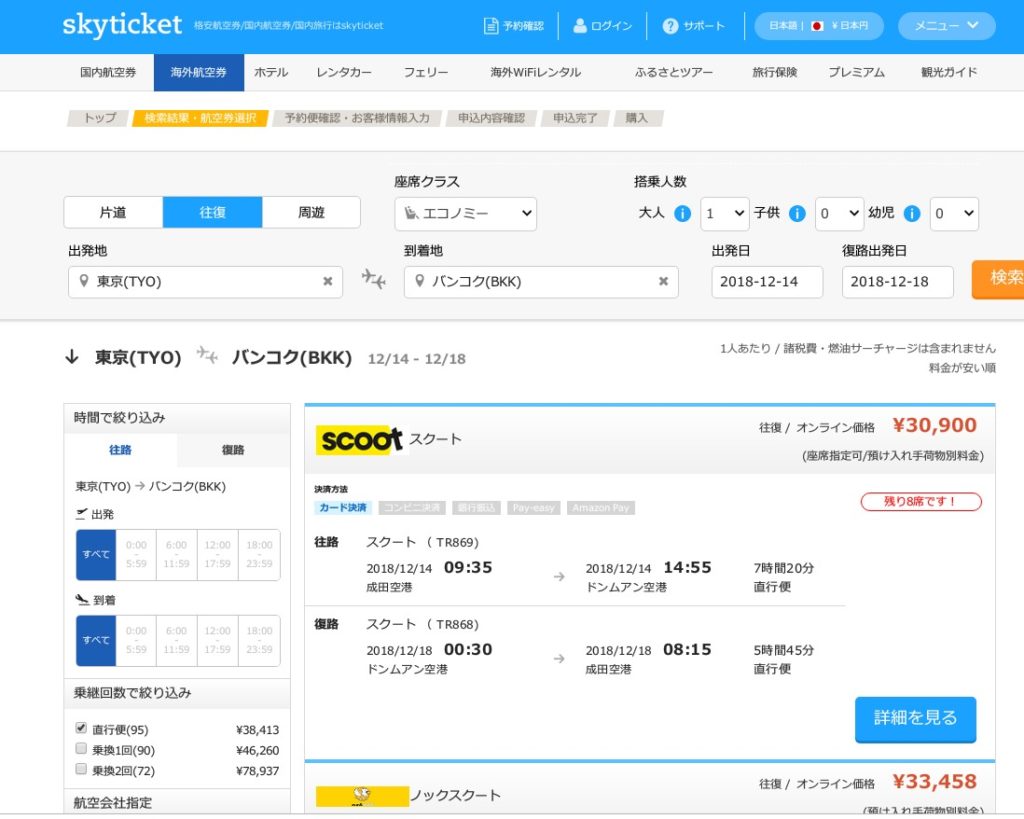Select departure 6:00-11:59 time slot
The height and width of the screenshot is (819, 1024).
(x=176, y=554)
